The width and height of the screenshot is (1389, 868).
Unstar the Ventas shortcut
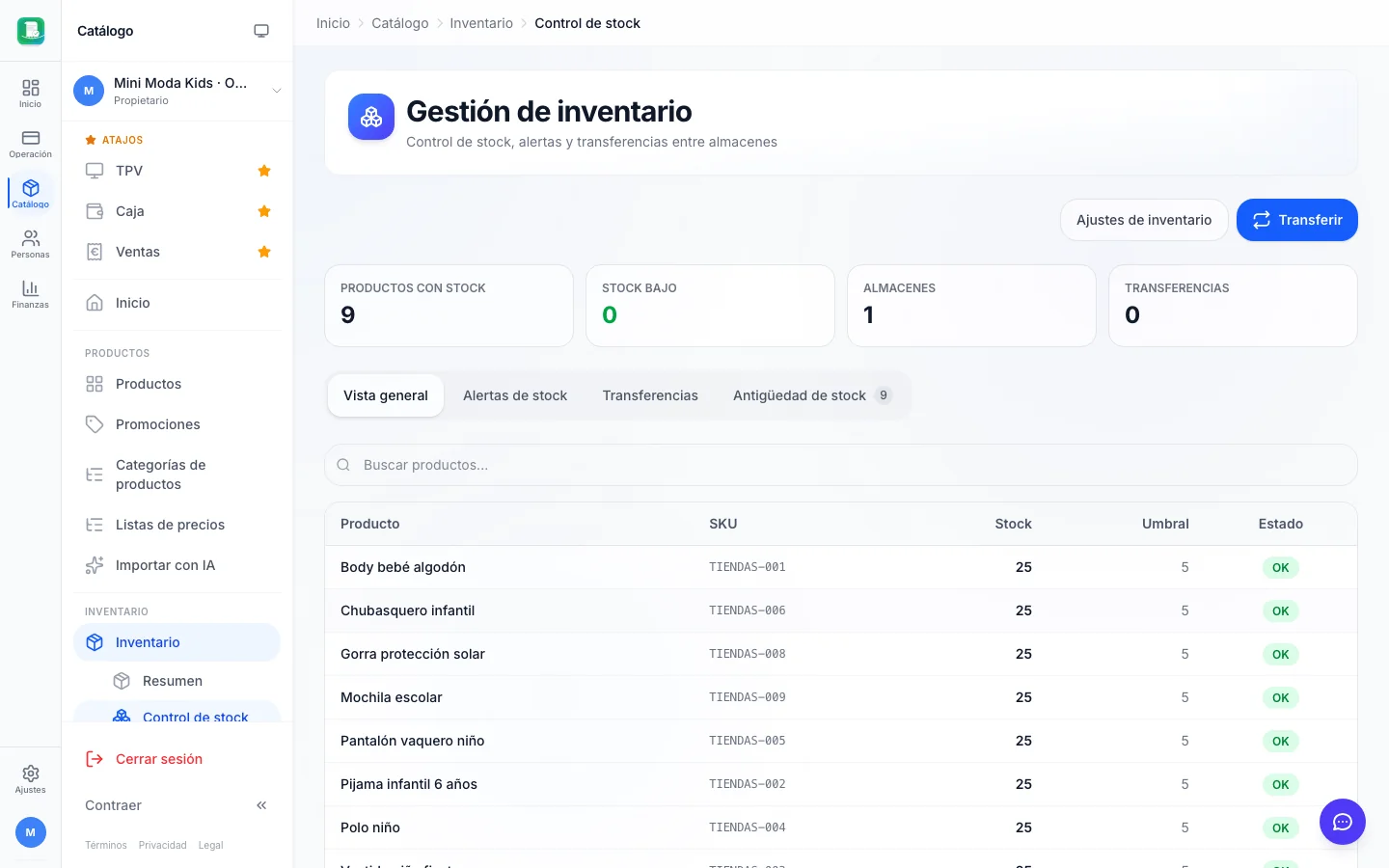[264, 252]
